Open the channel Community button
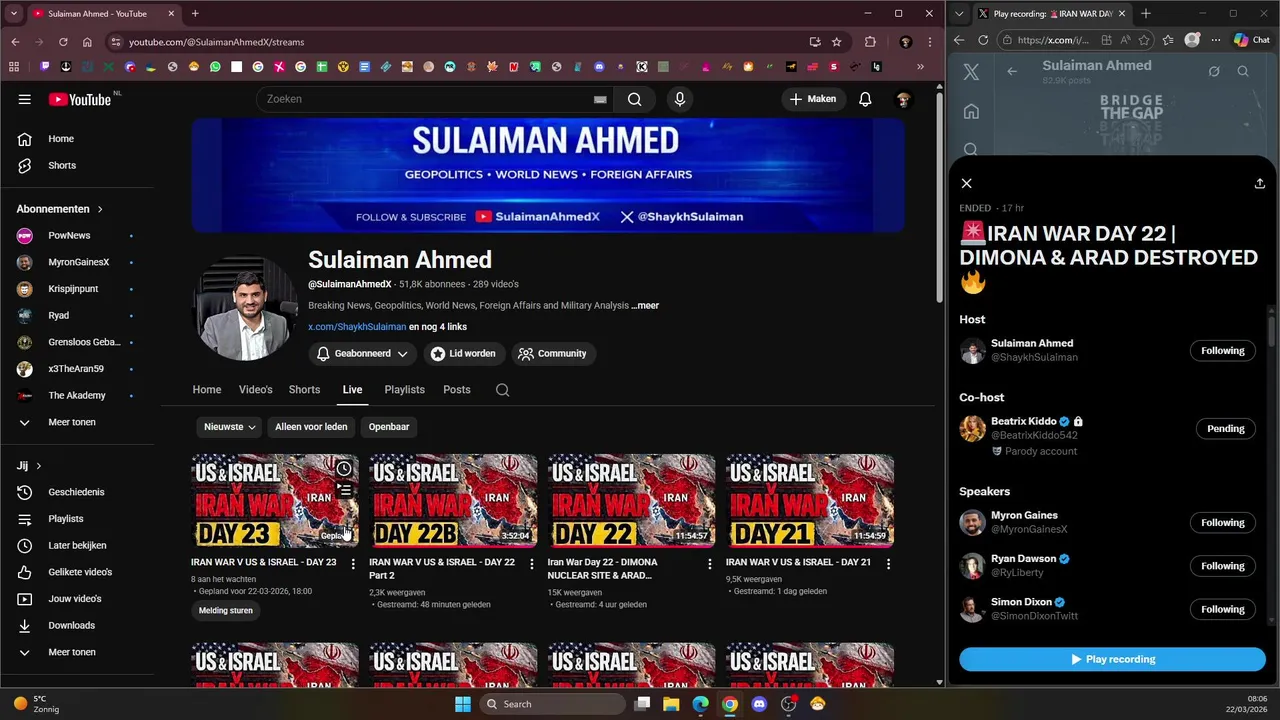1280x720 pixels. [x=552, y=354]
